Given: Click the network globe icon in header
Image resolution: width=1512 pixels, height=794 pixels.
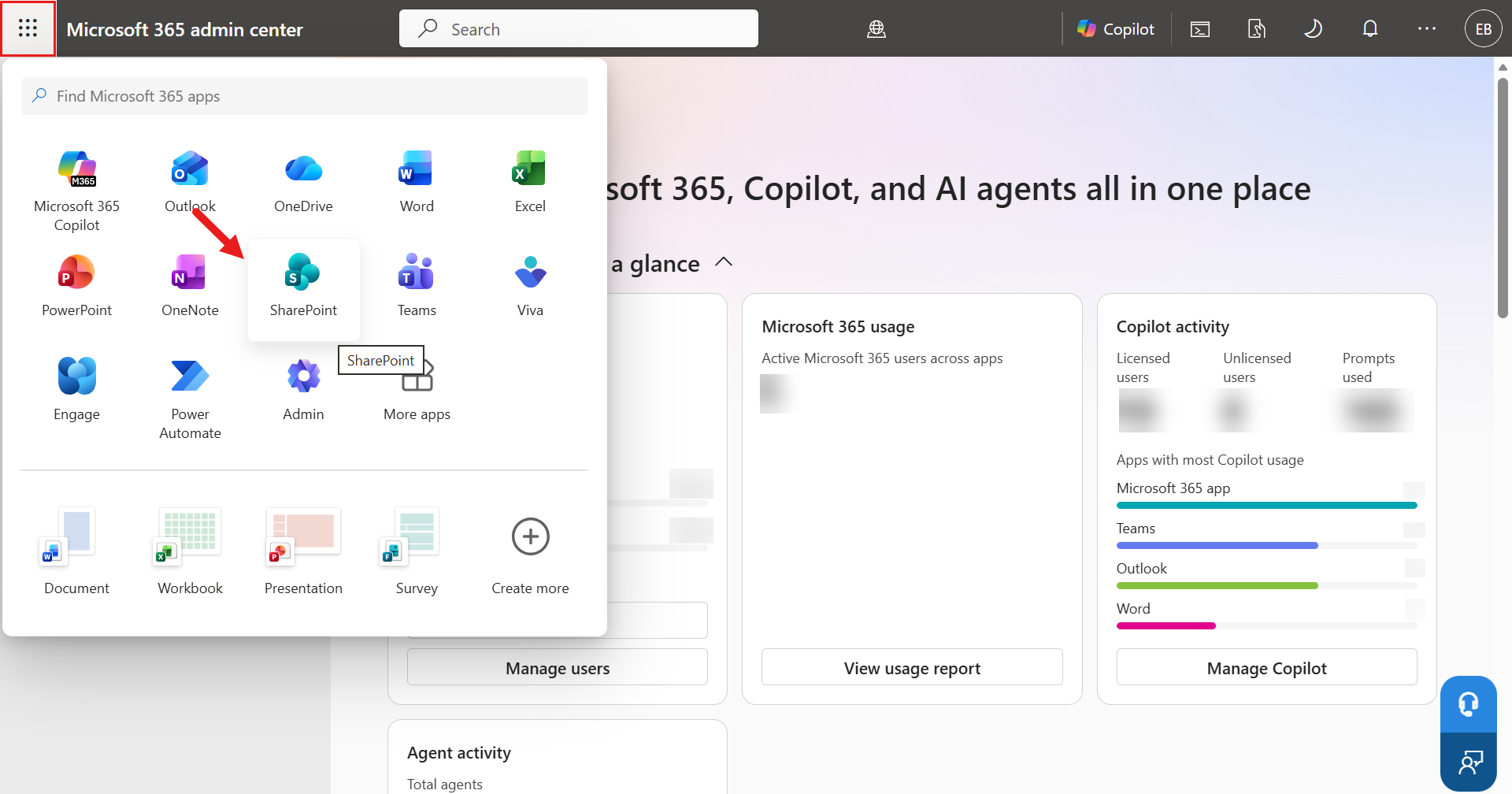Looking at the screenshot, I should pyautogui.click(x=876, y=29).
